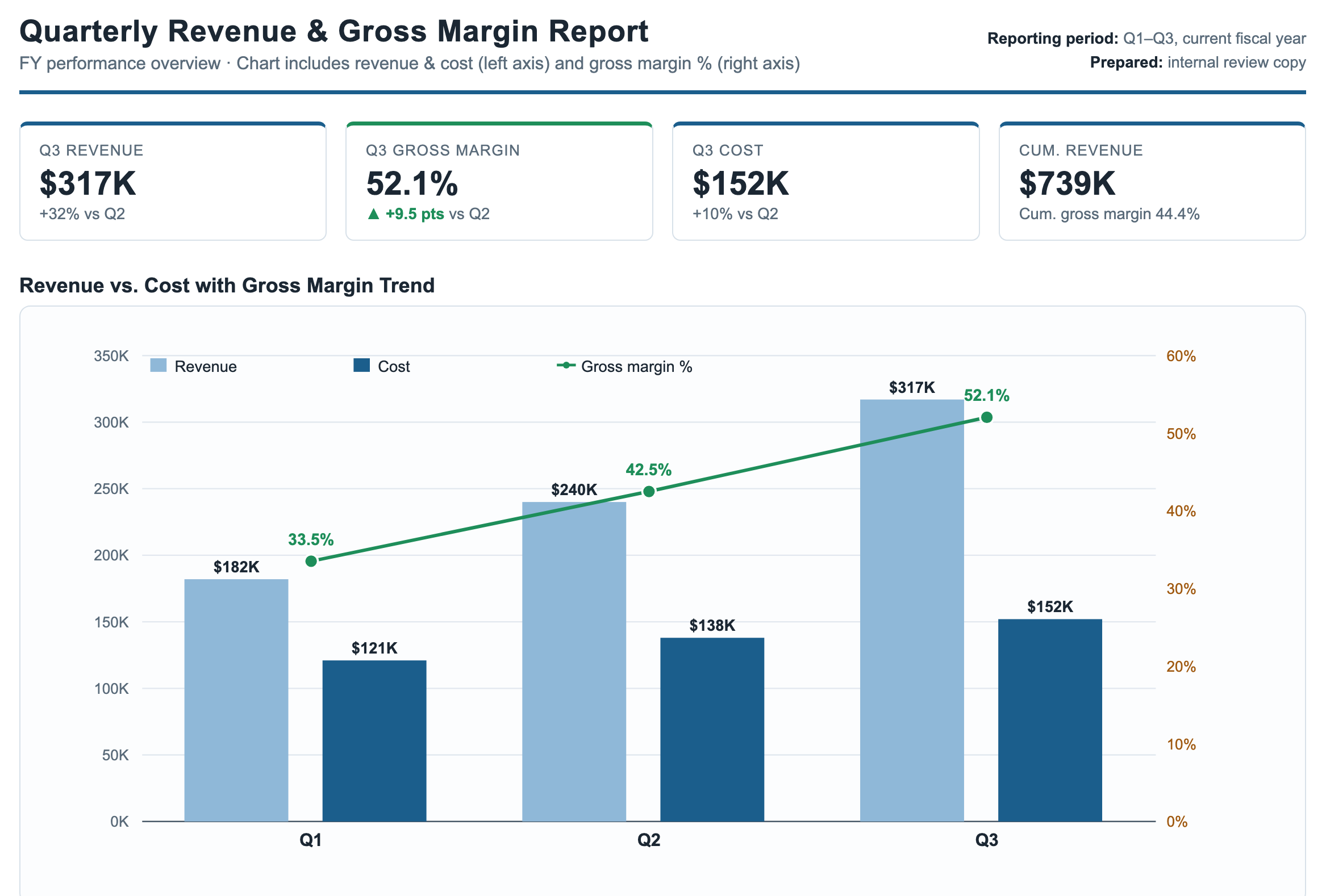
Task: Click the 30% right axis tick label
Action: click(x=1181, y=589)
